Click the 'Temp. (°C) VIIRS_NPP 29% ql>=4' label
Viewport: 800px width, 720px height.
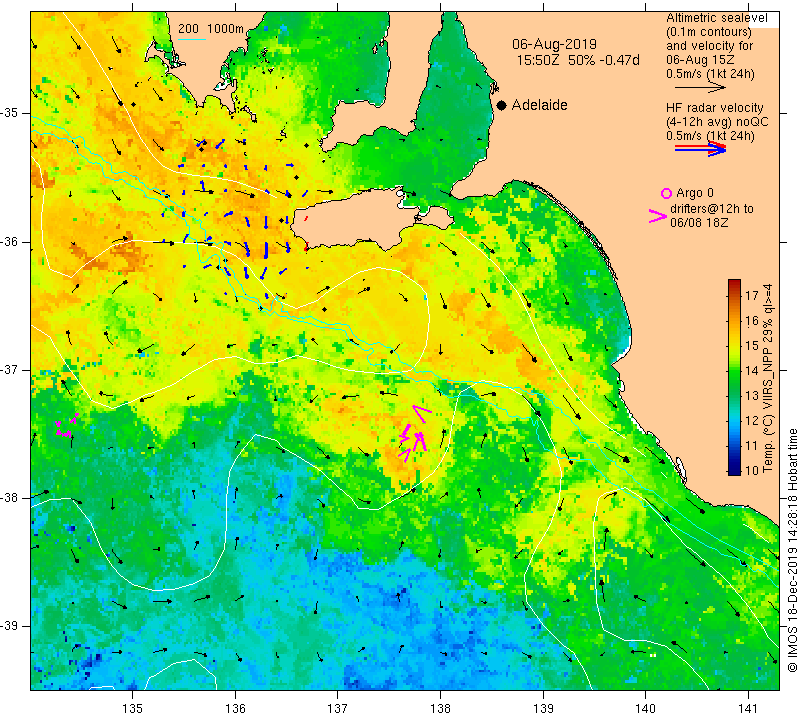click(x=768, y=378)
